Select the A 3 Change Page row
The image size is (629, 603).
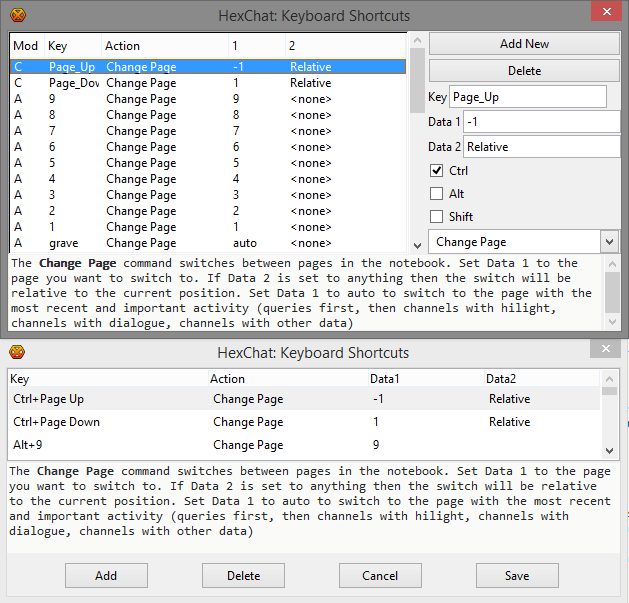[x=208, y=195]
